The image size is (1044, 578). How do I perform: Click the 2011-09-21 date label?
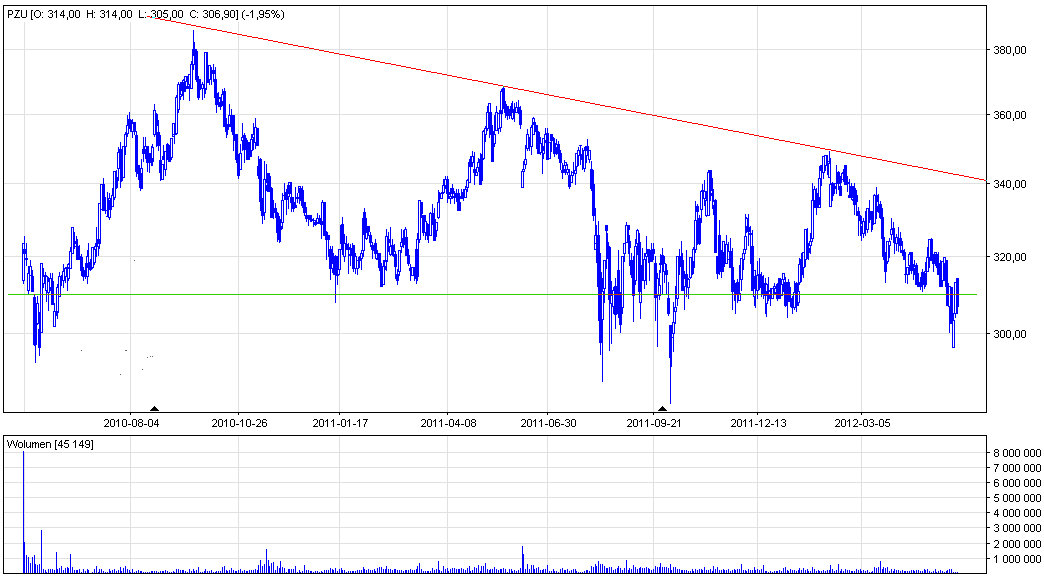point(654,423)
